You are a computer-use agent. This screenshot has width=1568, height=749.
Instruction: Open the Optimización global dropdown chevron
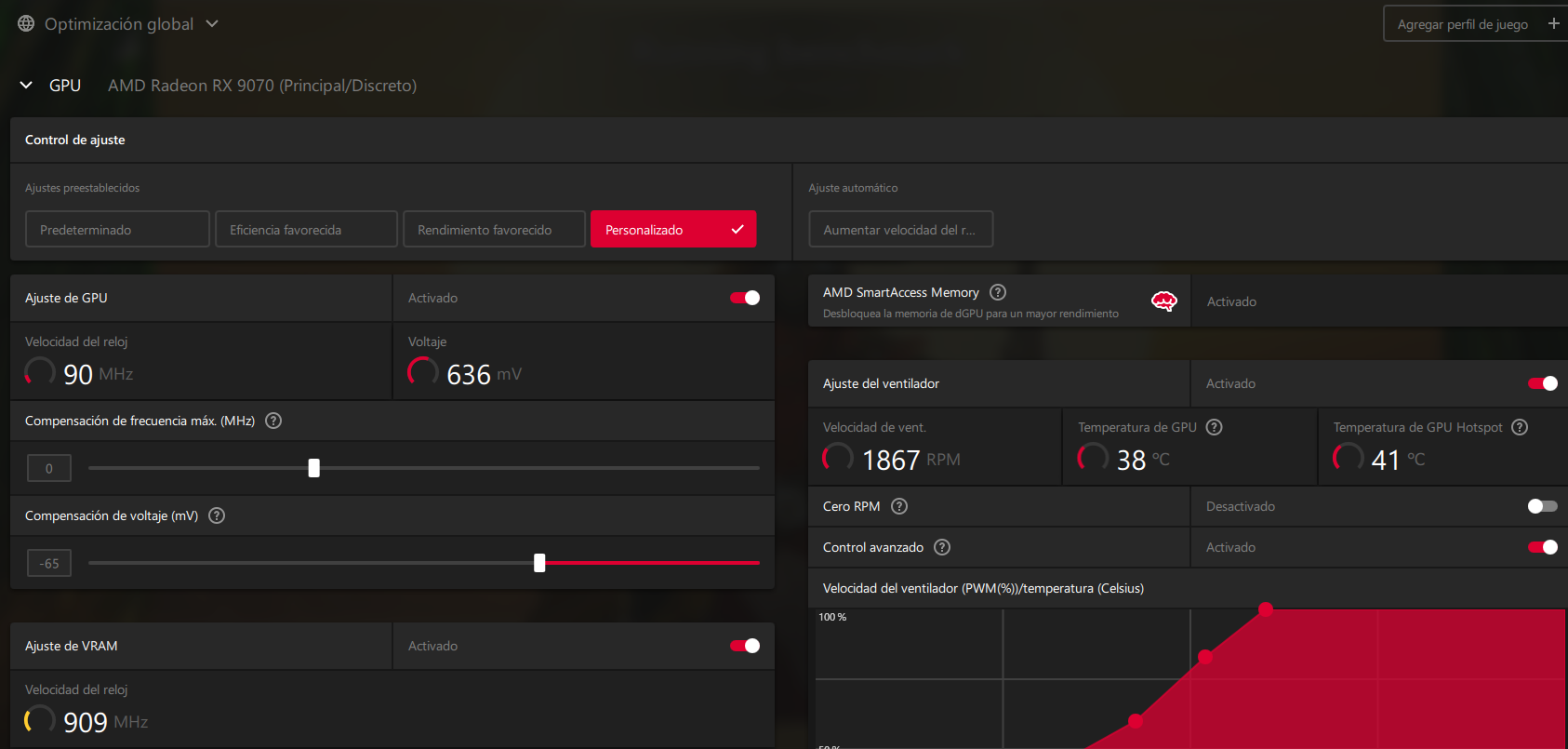pos(212,23)
